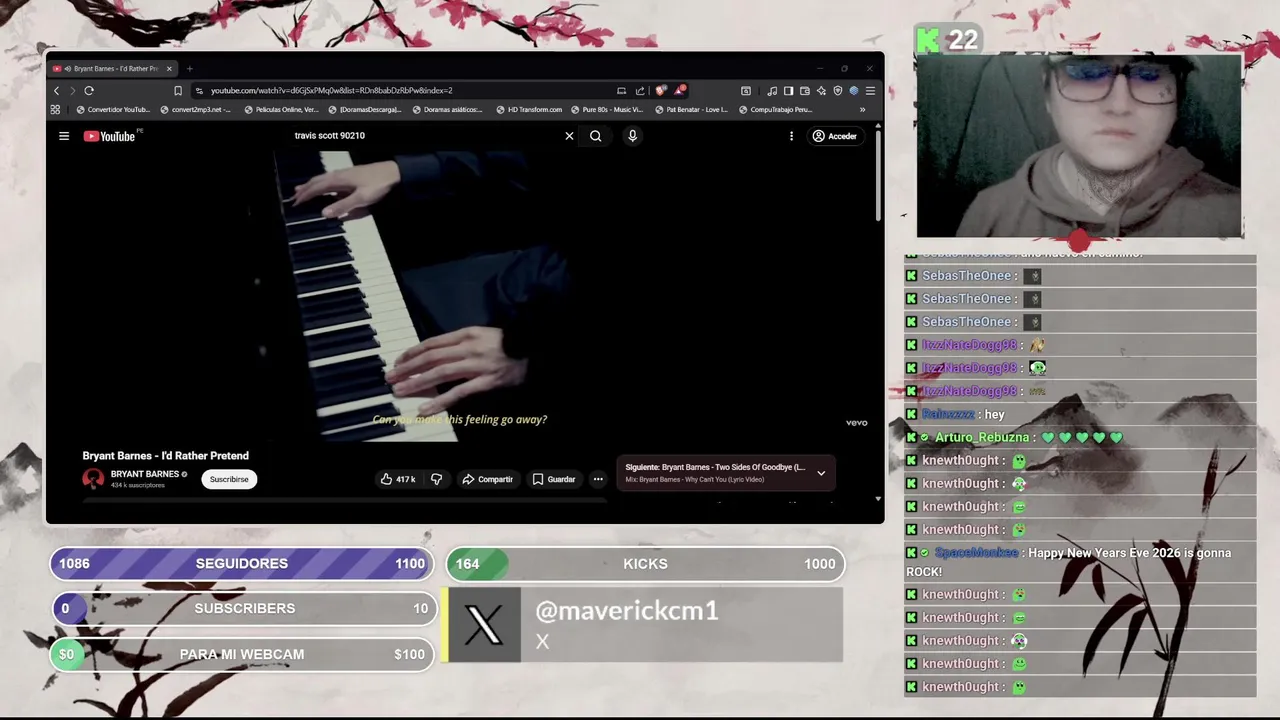Screen dimensions: 1280x720
Task: Click the SUBSCRIBERS goal bar
Action: (244, 608)
